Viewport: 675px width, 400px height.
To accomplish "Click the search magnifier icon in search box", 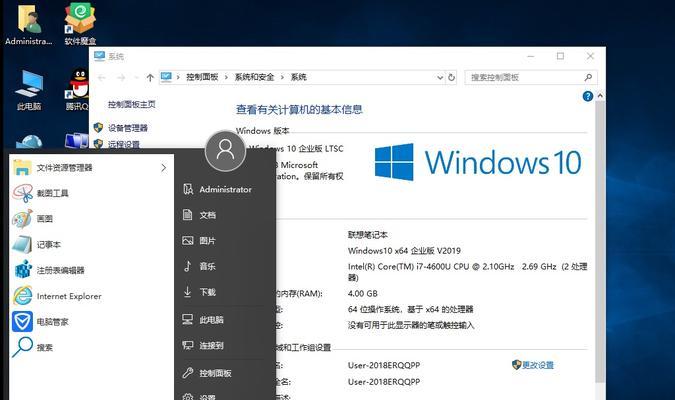I will (x=588, y=78).
